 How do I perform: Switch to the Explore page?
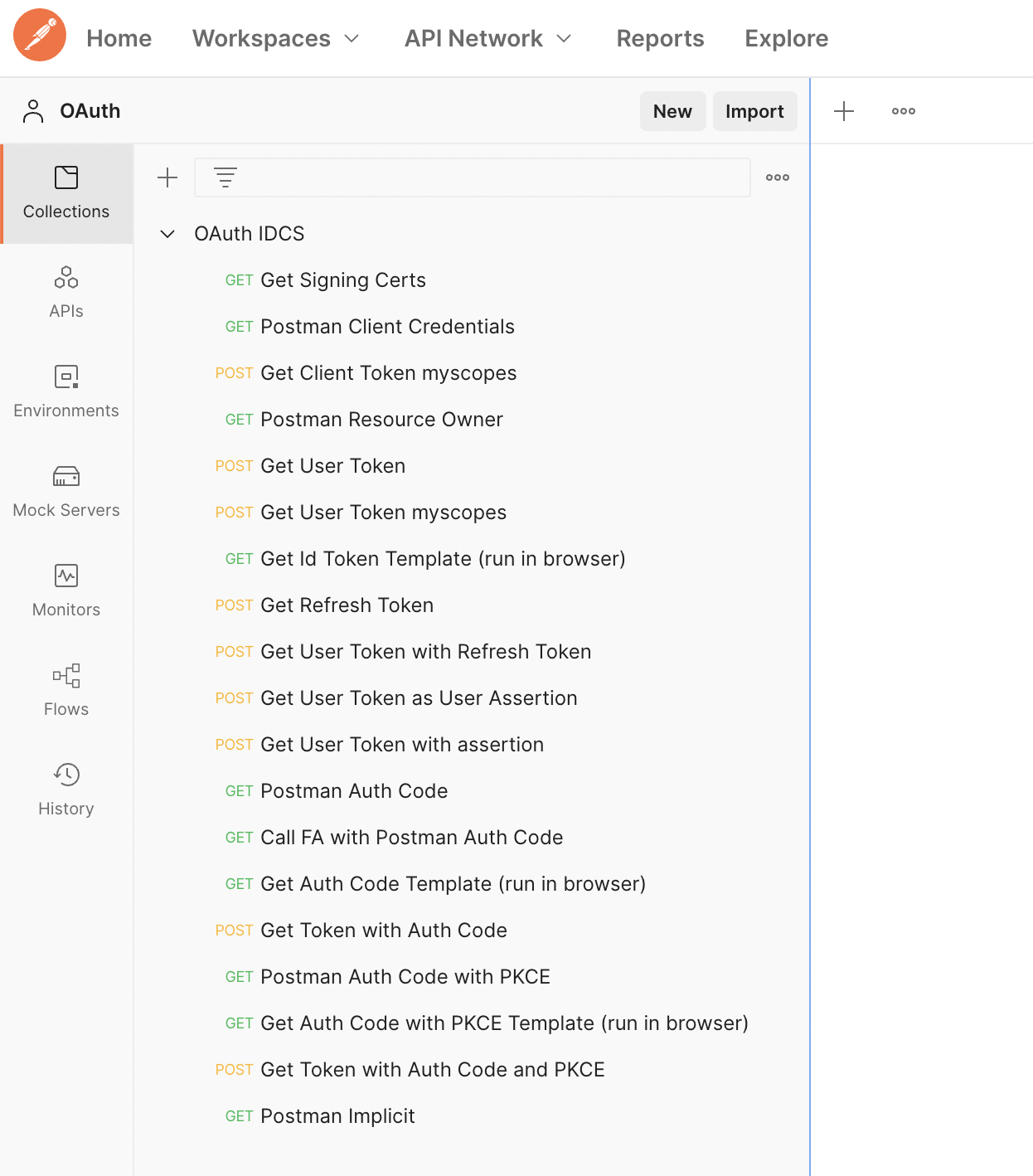tap(785, 38)
